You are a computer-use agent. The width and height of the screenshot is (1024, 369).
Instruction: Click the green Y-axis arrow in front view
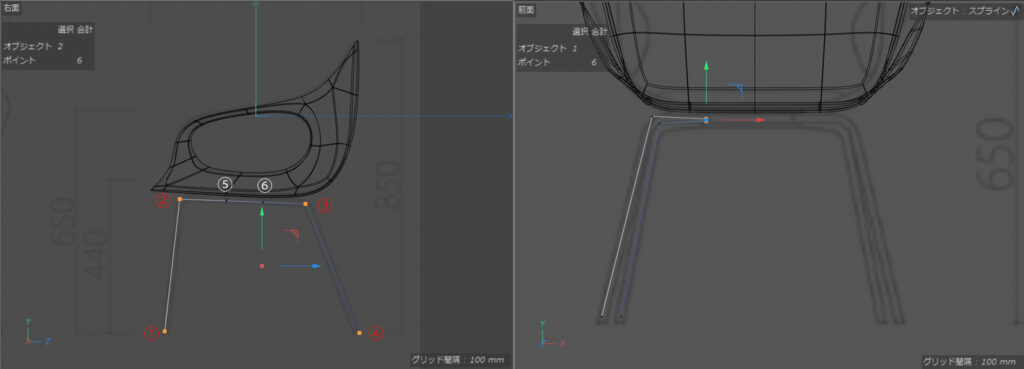pyautogui.click(x=706, y=82)
